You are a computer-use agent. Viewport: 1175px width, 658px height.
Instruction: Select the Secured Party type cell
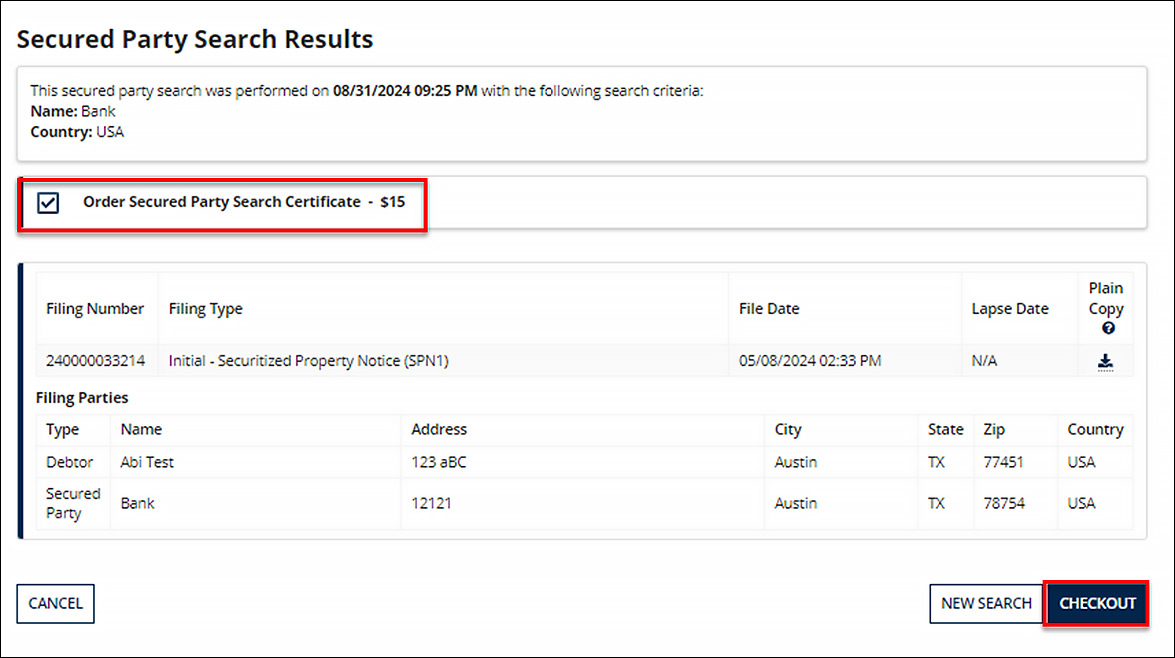coord(73,503)
